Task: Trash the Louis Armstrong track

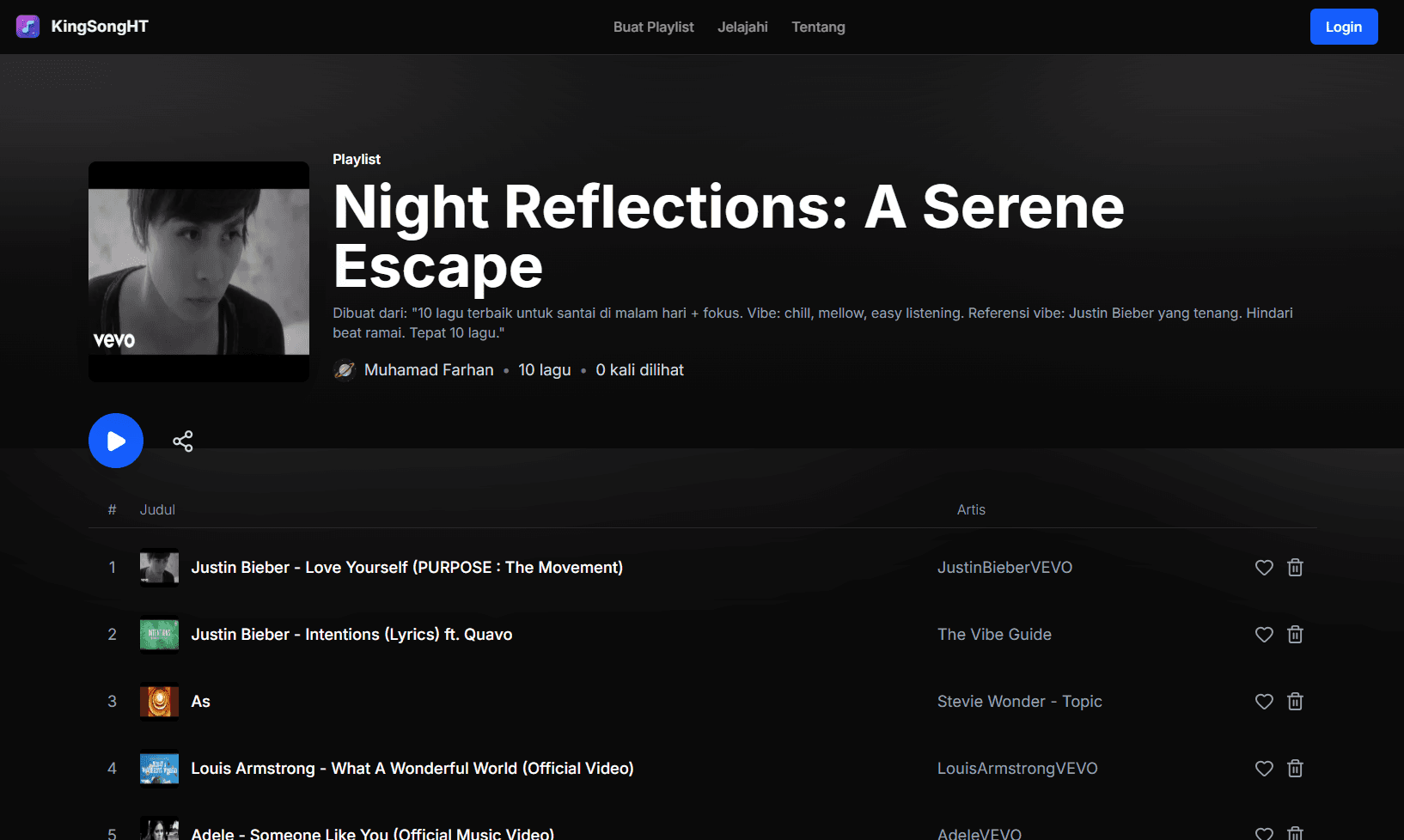Action: [x=1295, y=769]
